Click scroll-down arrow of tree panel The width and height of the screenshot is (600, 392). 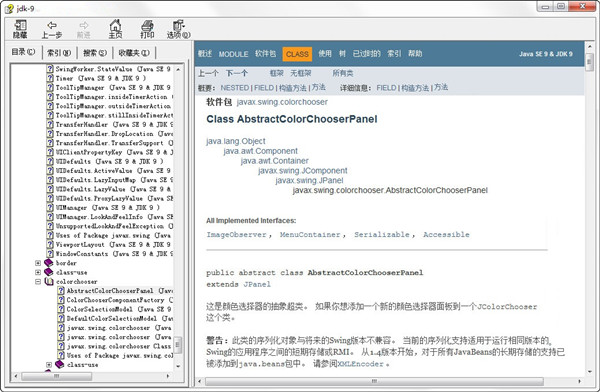coord(178,366)
